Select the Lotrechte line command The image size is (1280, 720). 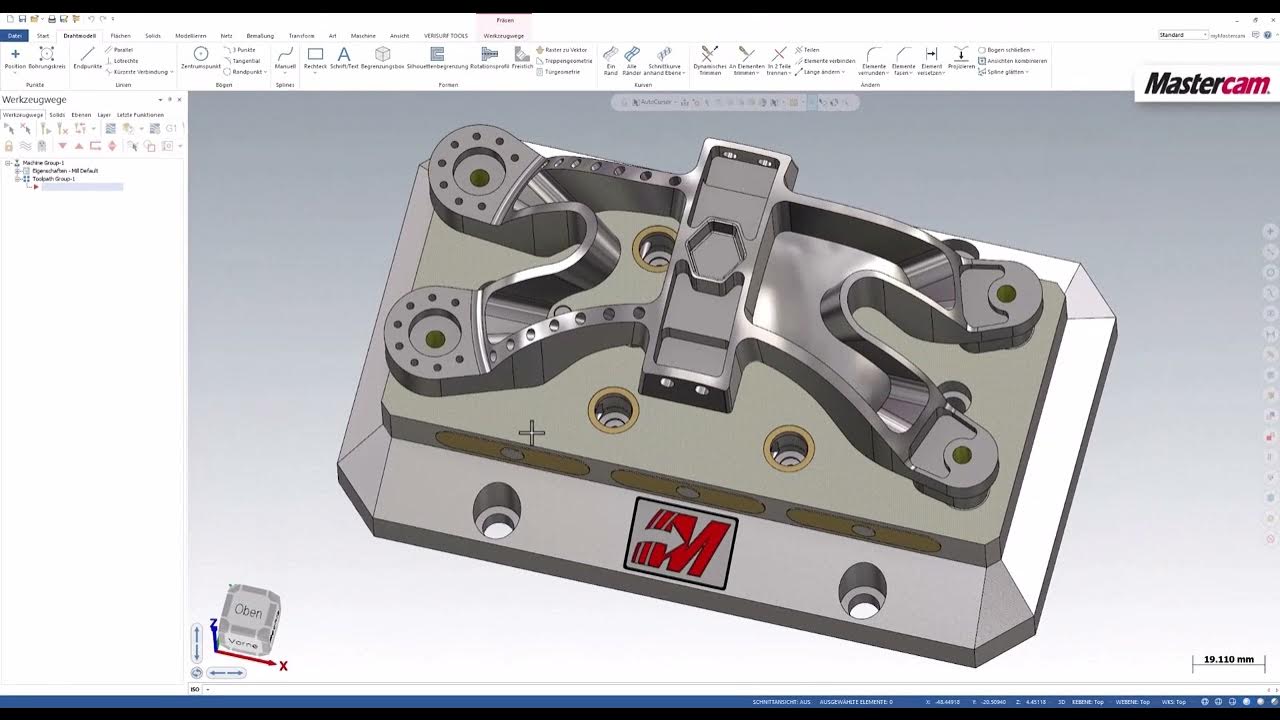(x=121, y=61)
